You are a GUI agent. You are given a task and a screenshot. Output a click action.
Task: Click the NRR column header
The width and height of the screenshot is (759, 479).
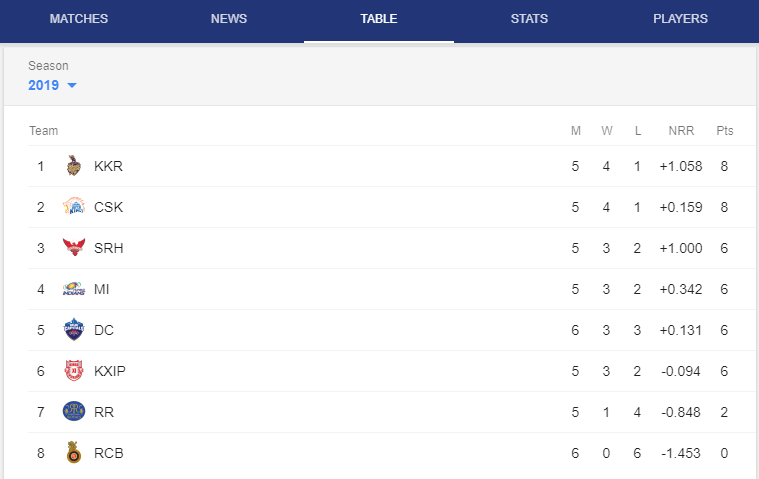tap(681, 131)
